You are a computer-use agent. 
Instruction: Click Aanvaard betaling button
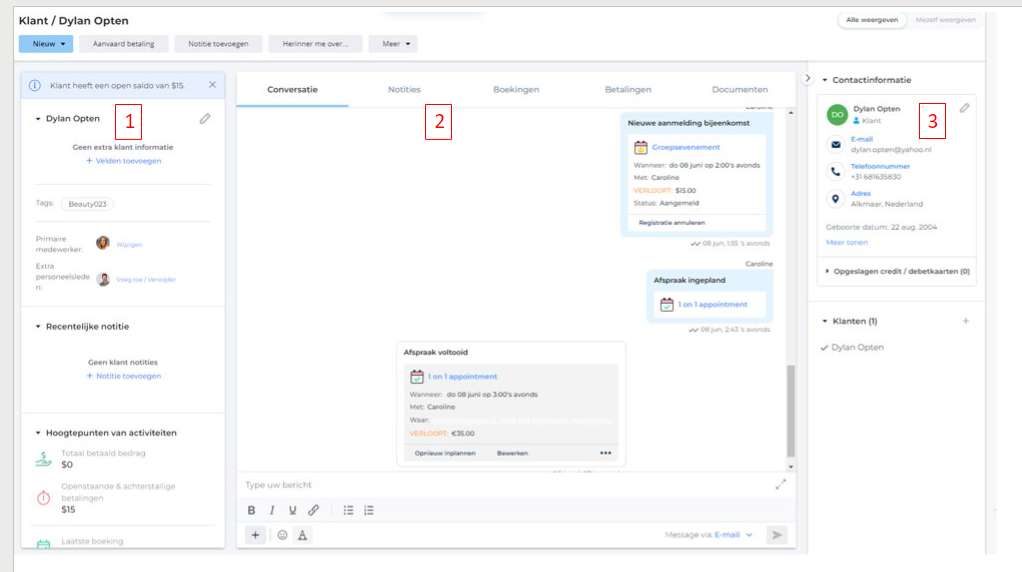[123, 44]
